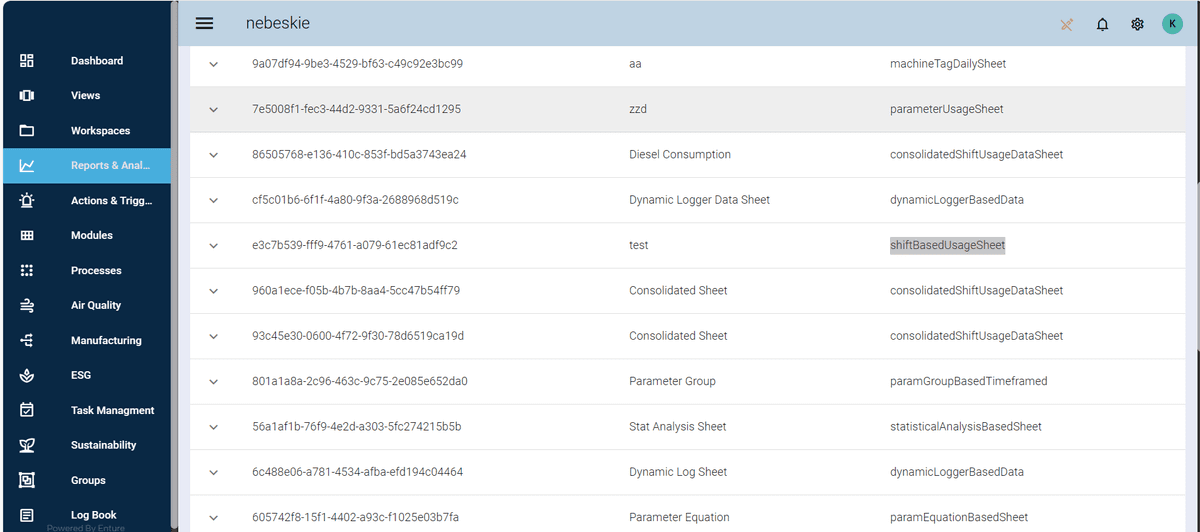Click the Dashboard grid icon

tap(27, 61)
